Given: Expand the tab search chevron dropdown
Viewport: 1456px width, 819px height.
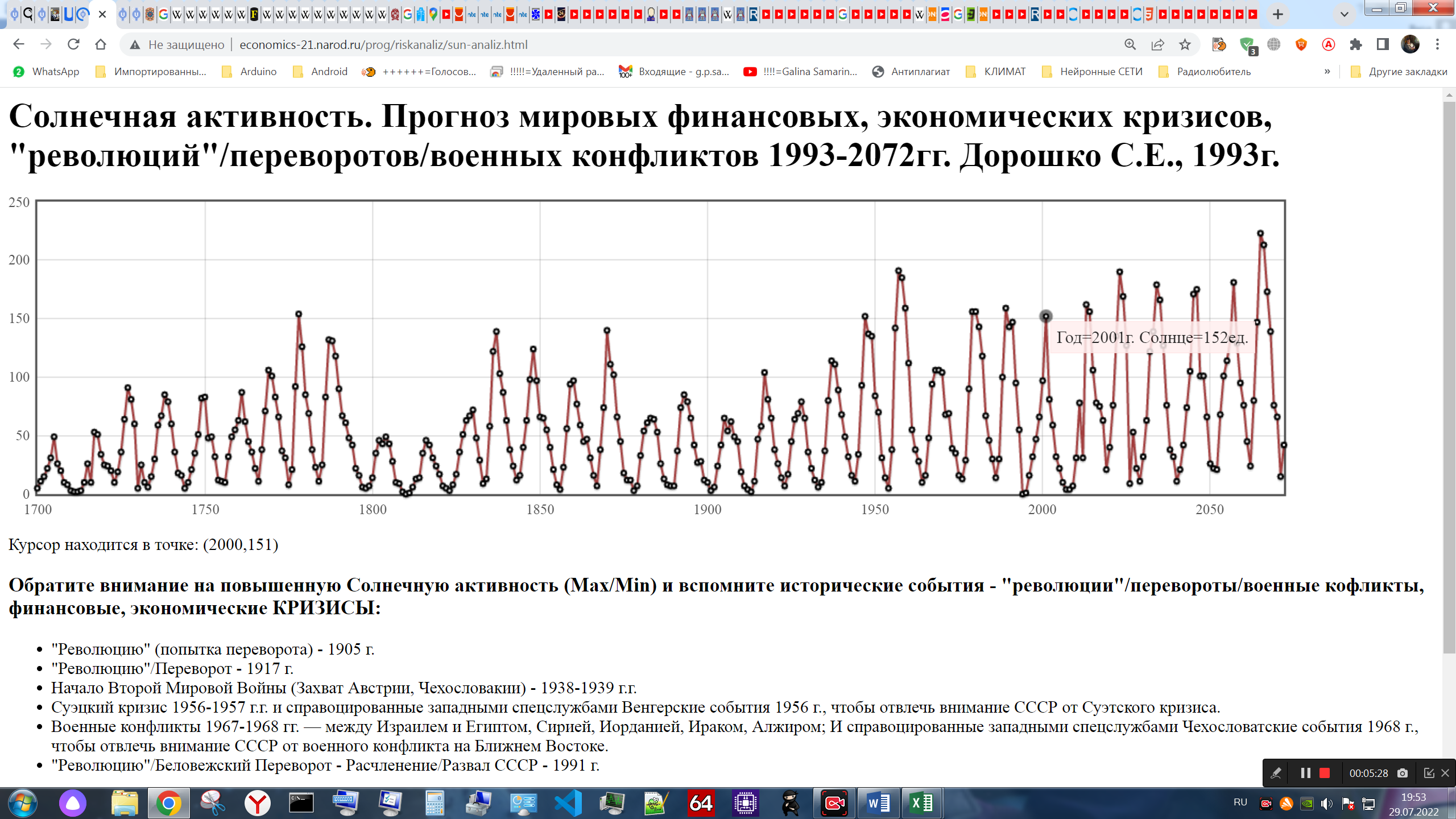Looking at the screenshot, I should tap(1345, 14).
